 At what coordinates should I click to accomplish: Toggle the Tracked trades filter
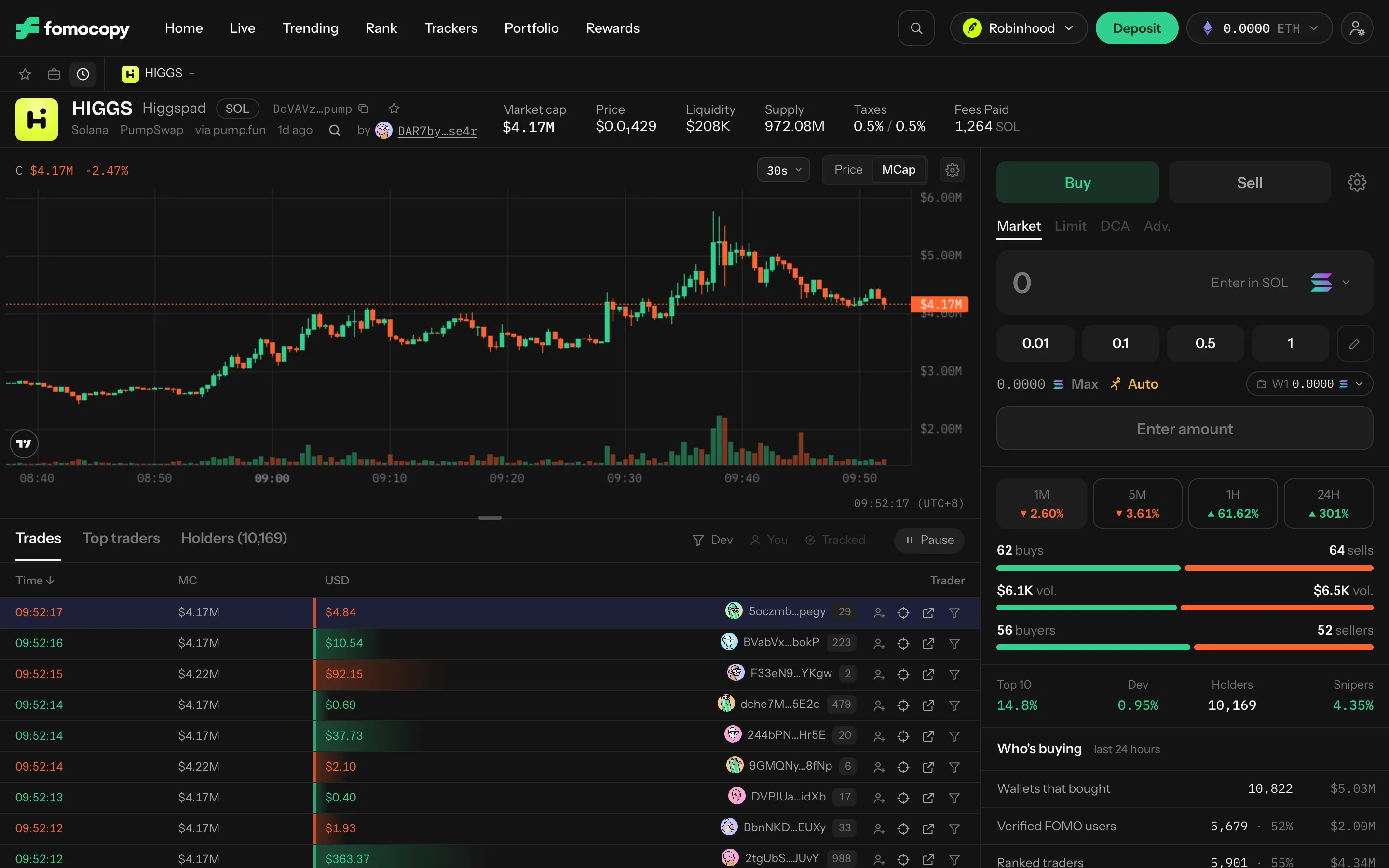835,540
